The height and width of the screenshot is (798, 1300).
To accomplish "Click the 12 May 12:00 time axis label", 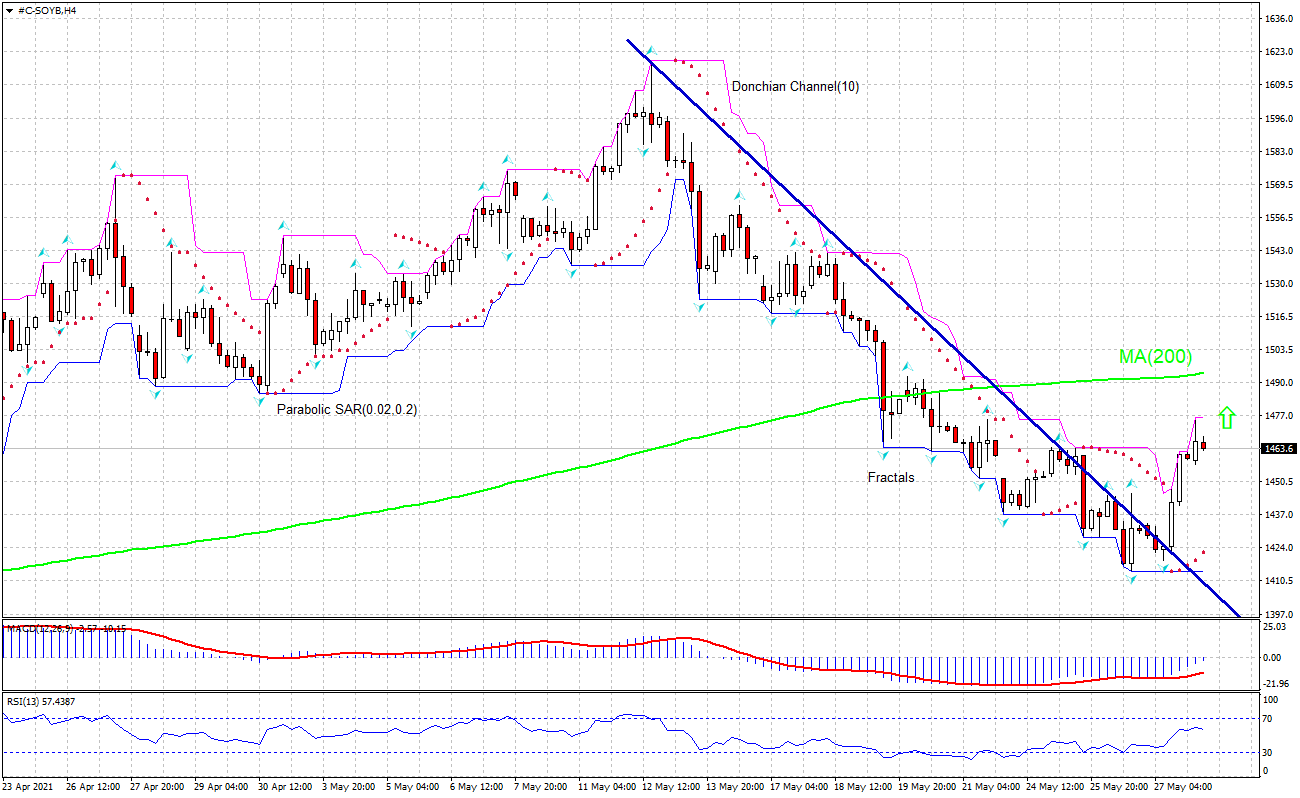I will tap(672, 787).
